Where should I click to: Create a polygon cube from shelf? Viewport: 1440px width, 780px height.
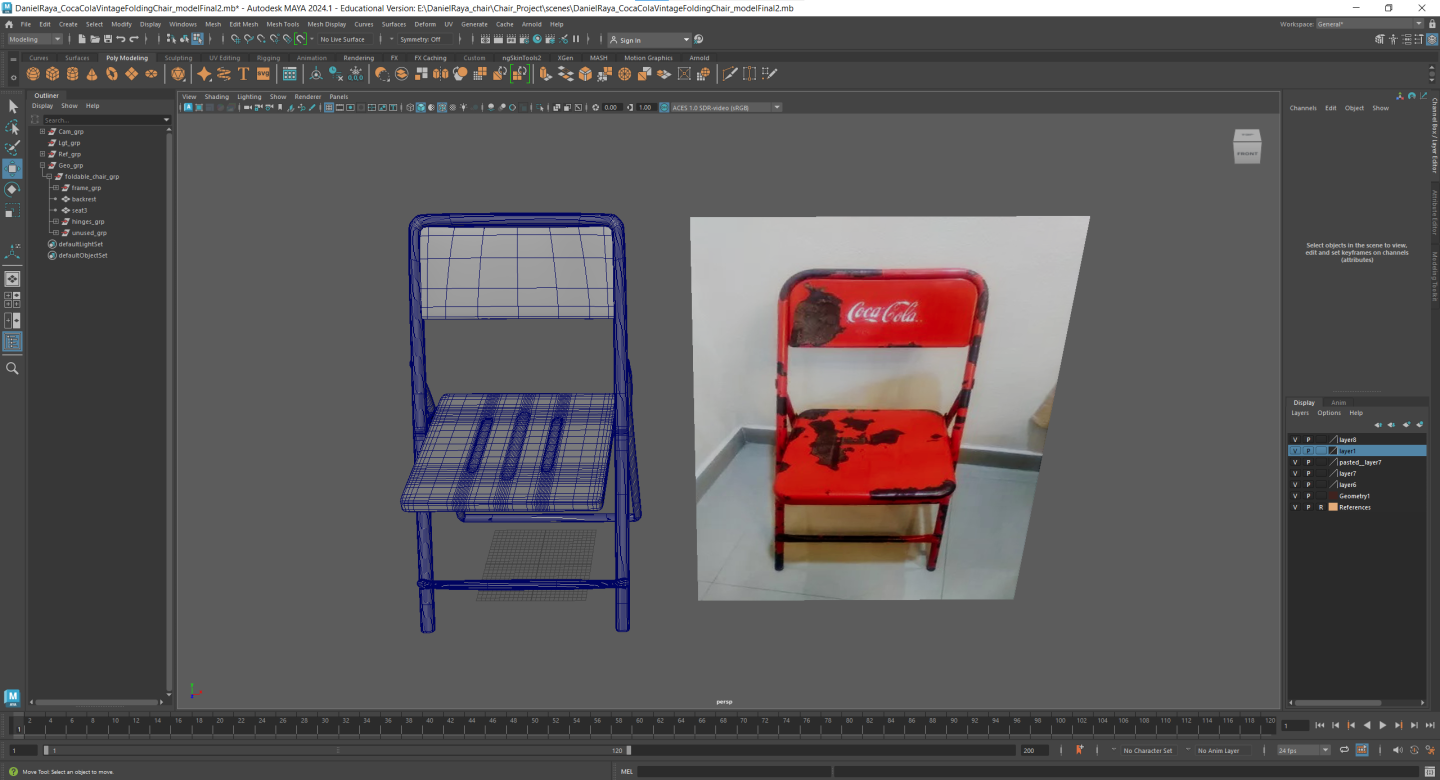[53, 74]
